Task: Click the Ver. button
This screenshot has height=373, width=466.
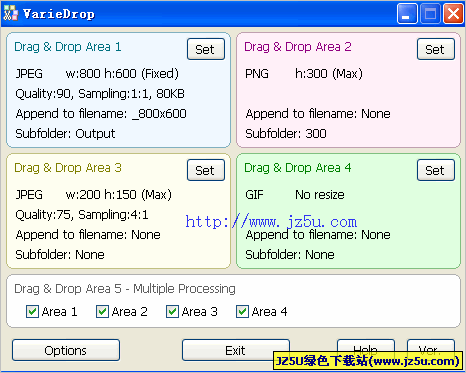Action: coord(430,349)
